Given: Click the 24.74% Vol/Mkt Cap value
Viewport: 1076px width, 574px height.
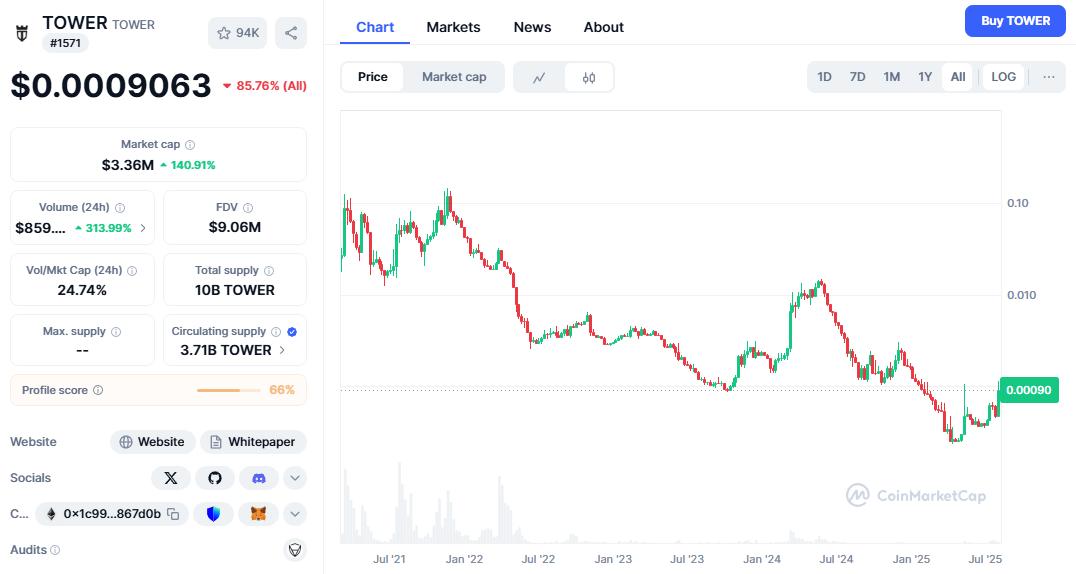Looking at the screenshot, I should pos(82,290).
